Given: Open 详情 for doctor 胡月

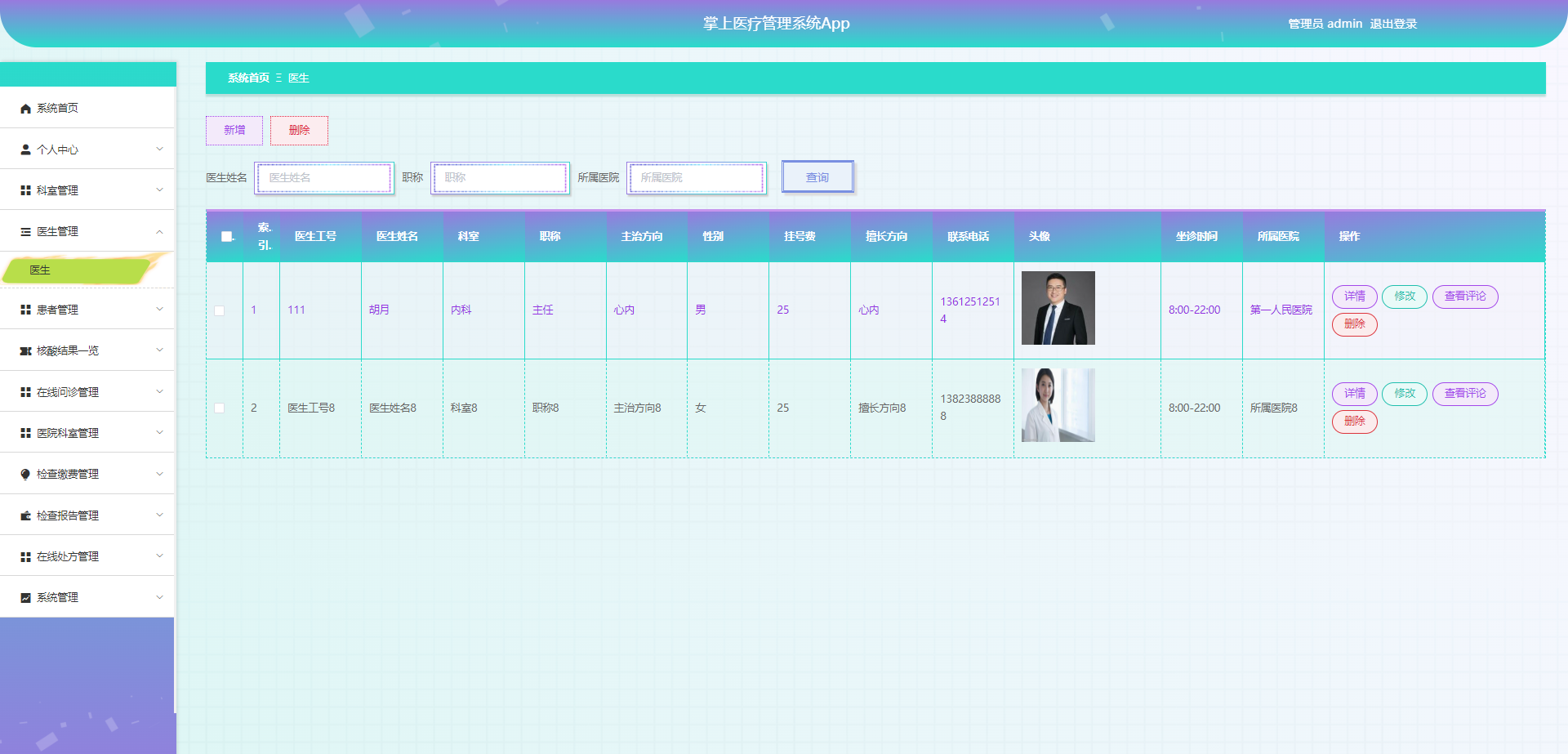Looking at the screenshot, I should pos(1355,297).
